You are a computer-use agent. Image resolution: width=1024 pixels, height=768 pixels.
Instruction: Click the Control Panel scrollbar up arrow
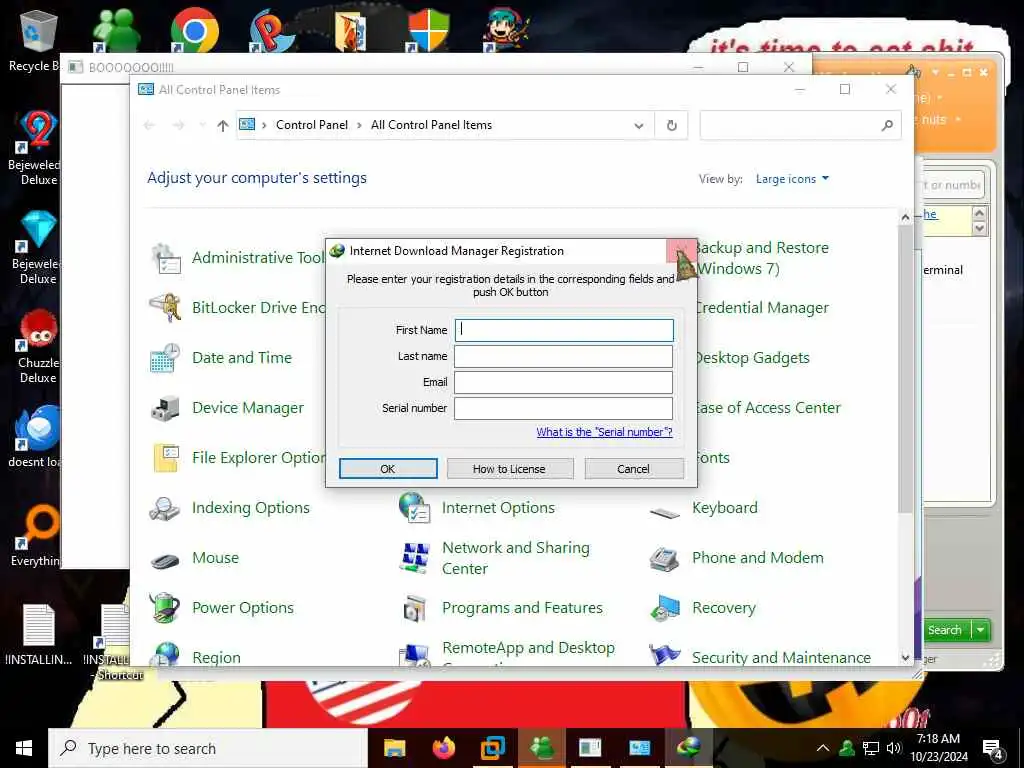pyautogui.click(x=905, y=217)
